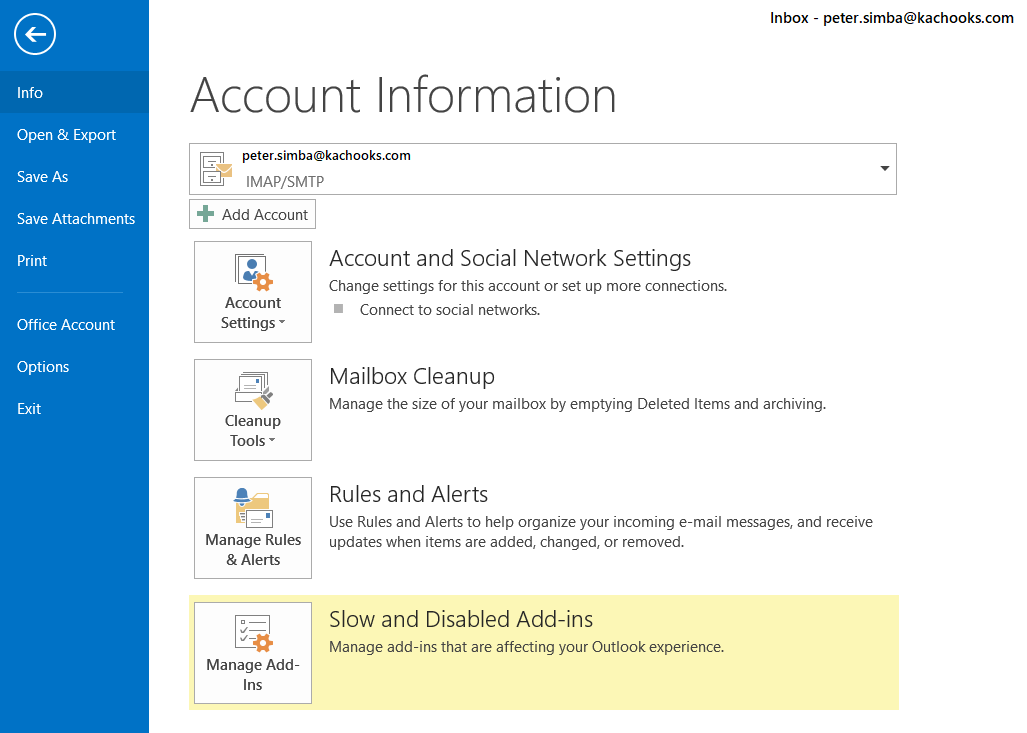Click 'Change settings for this account' description

click(x=528, y=286)
